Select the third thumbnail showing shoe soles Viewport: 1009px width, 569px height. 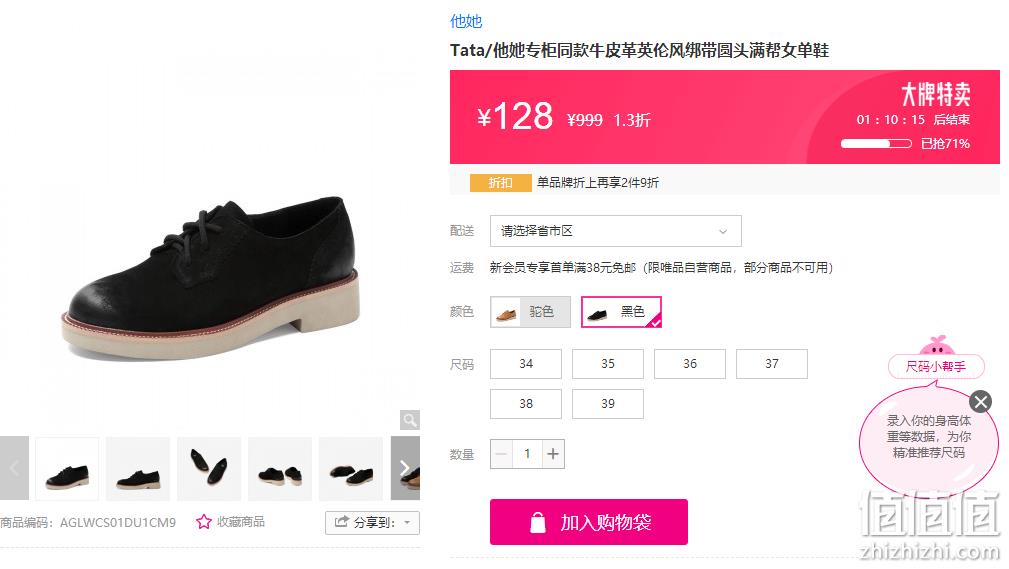[x=209, y=468]
